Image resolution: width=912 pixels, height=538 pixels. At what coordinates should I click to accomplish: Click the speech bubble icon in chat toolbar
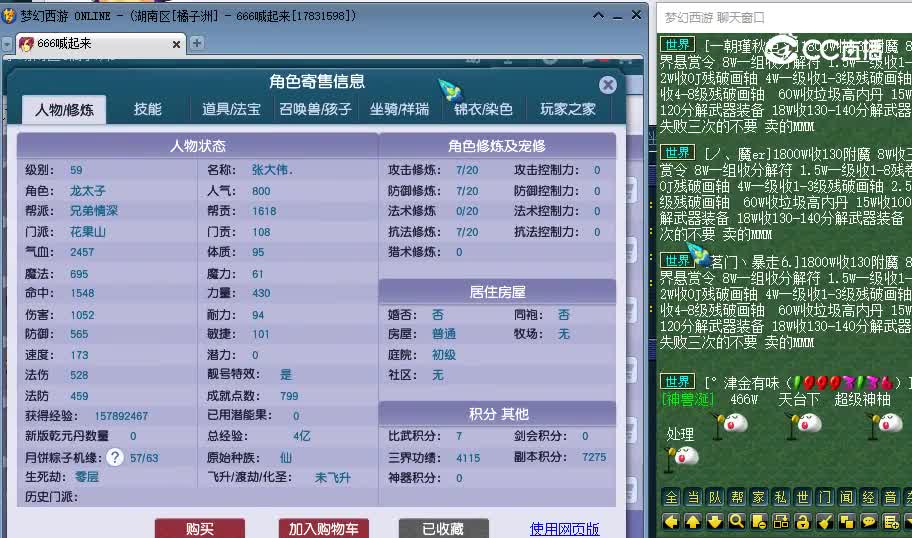pos(868,521)
